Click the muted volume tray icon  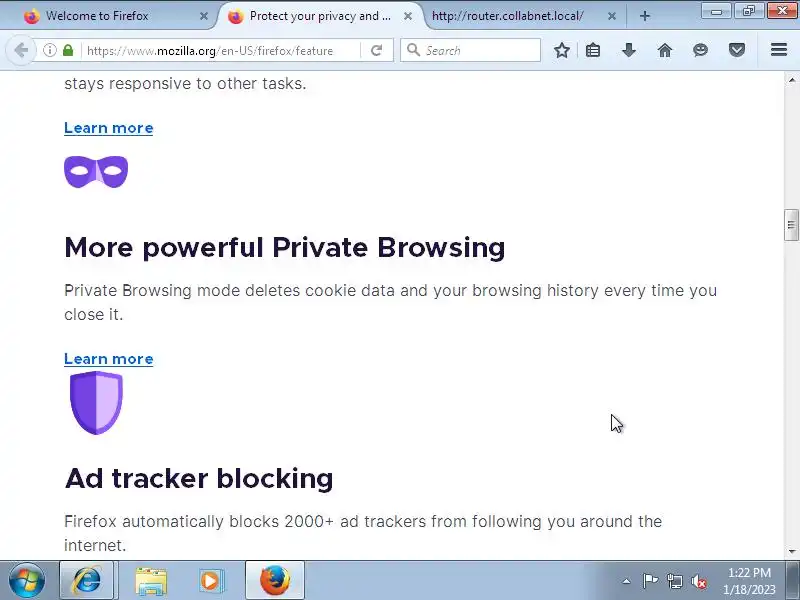coord(698,581)
